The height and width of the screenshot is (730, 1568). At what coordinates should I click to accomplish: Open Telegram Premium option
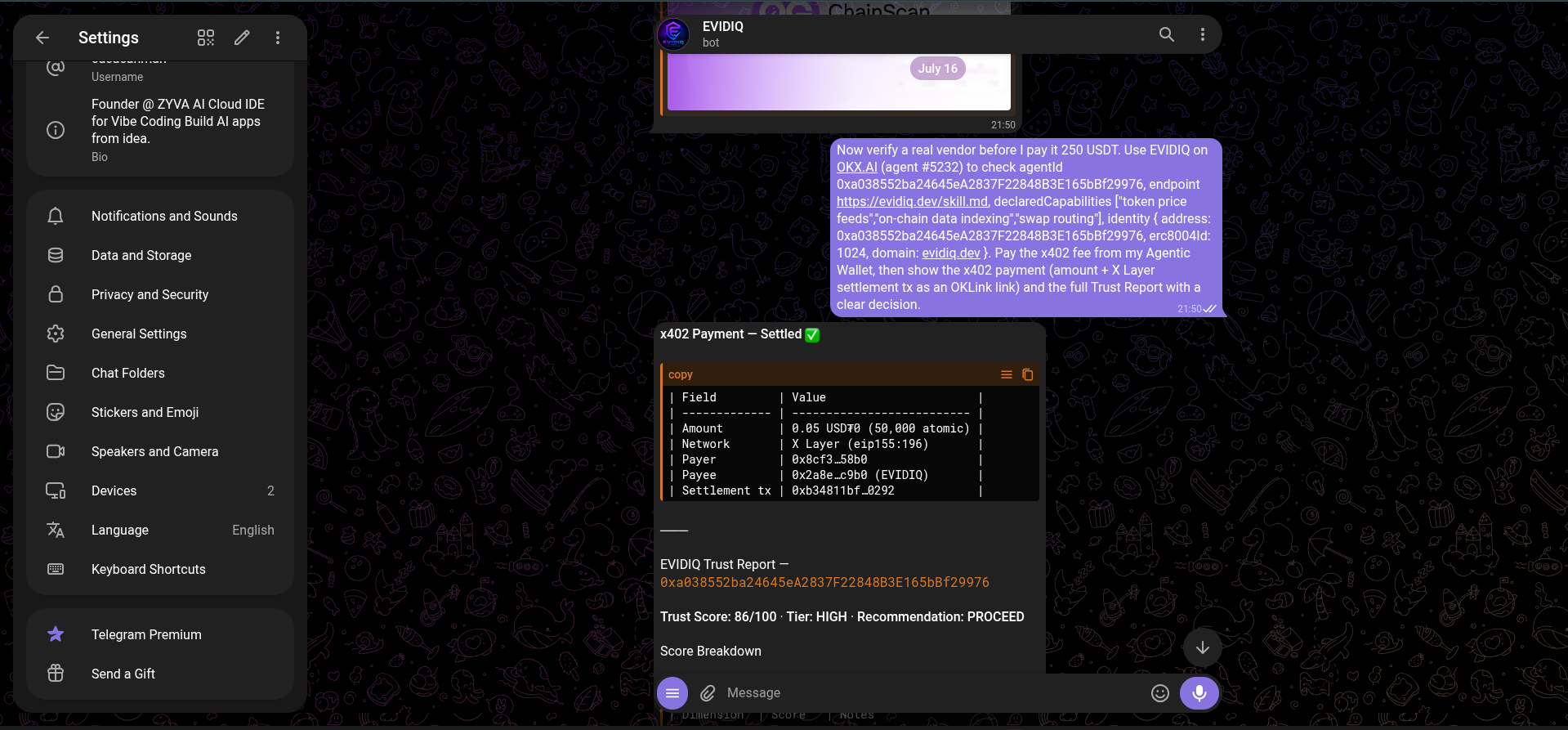coord(160,634)
